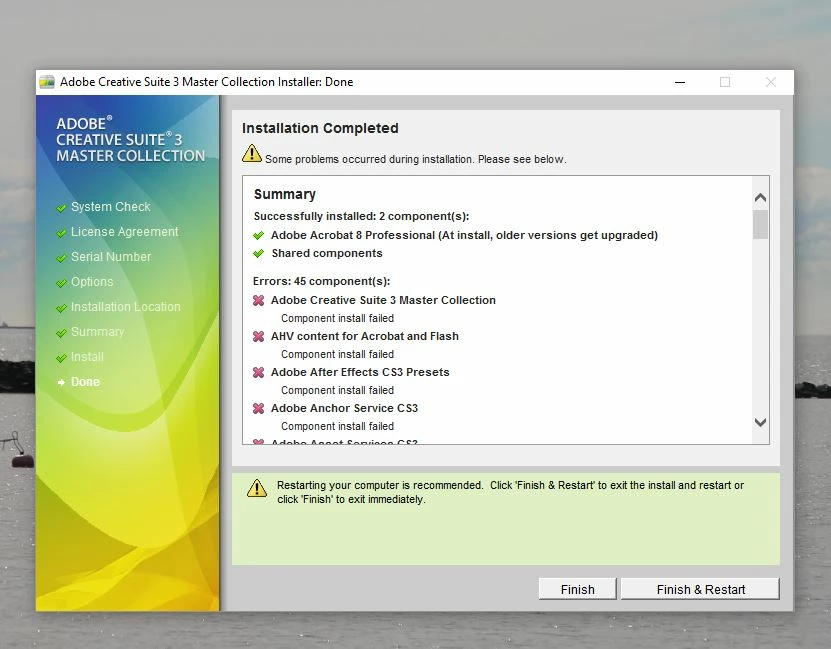Click 'Adobe Acrobat 8 Professional' entry text
The height and width of the screenshot is (649, 831).
coord(464,235)
